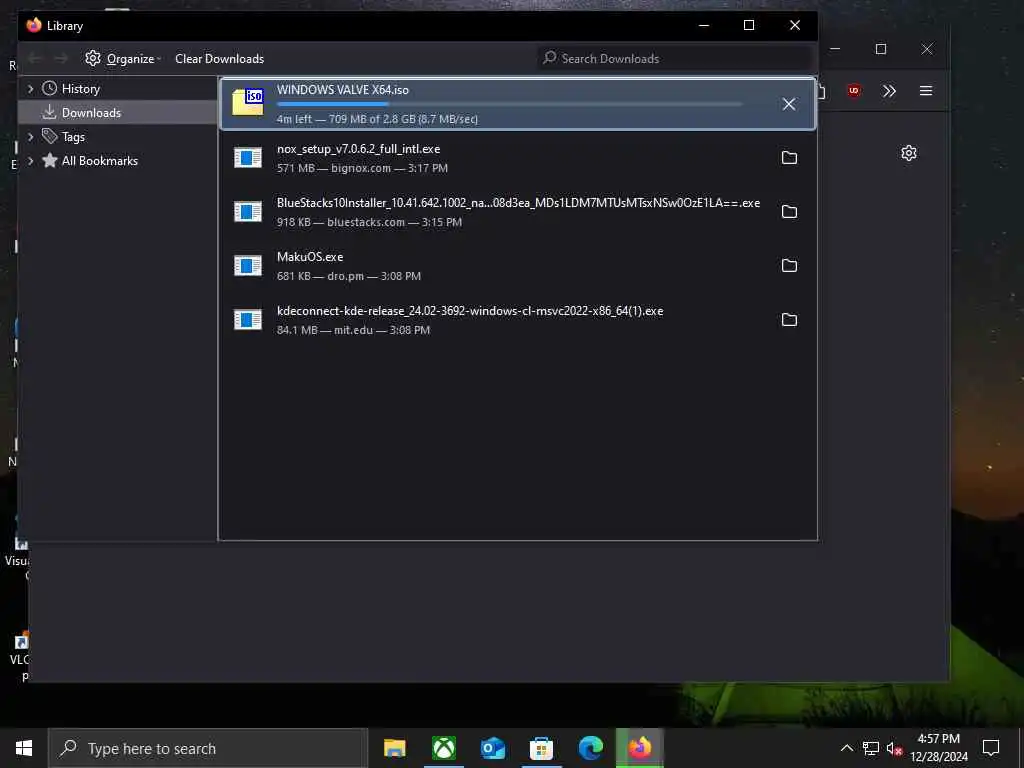Open the clock showing 4:57 PM
Screen dimensions: 1024x768
tap(939, 748)
